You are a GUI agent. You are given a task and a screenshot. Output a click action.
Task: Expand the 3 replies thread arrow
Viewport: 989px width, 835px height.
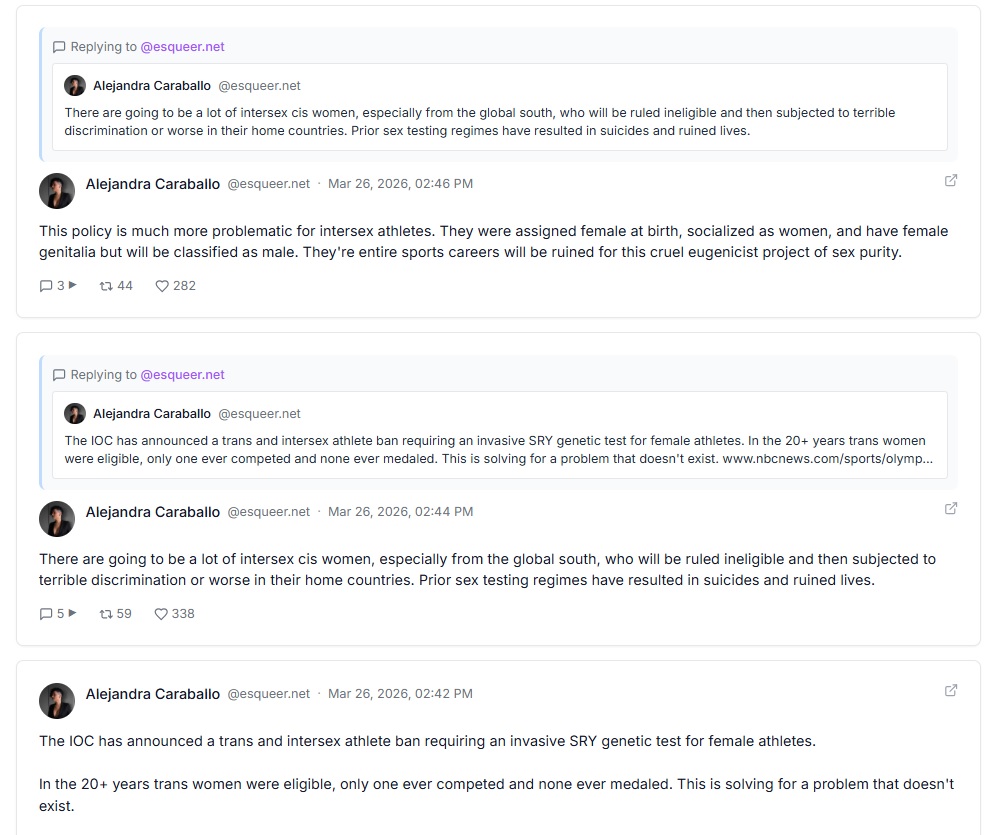[x=72, y=286]
